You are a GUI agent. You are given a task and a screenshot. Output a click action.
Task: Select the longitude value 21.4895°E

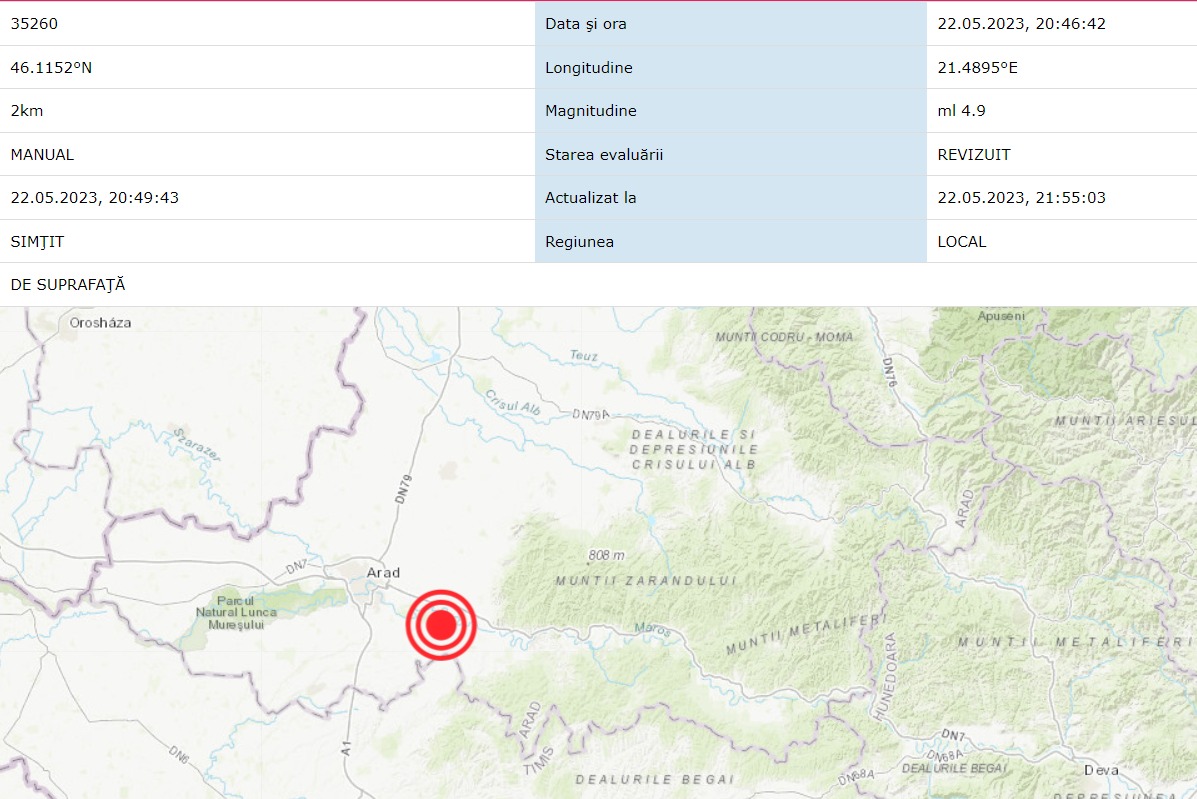click(977, 68)
